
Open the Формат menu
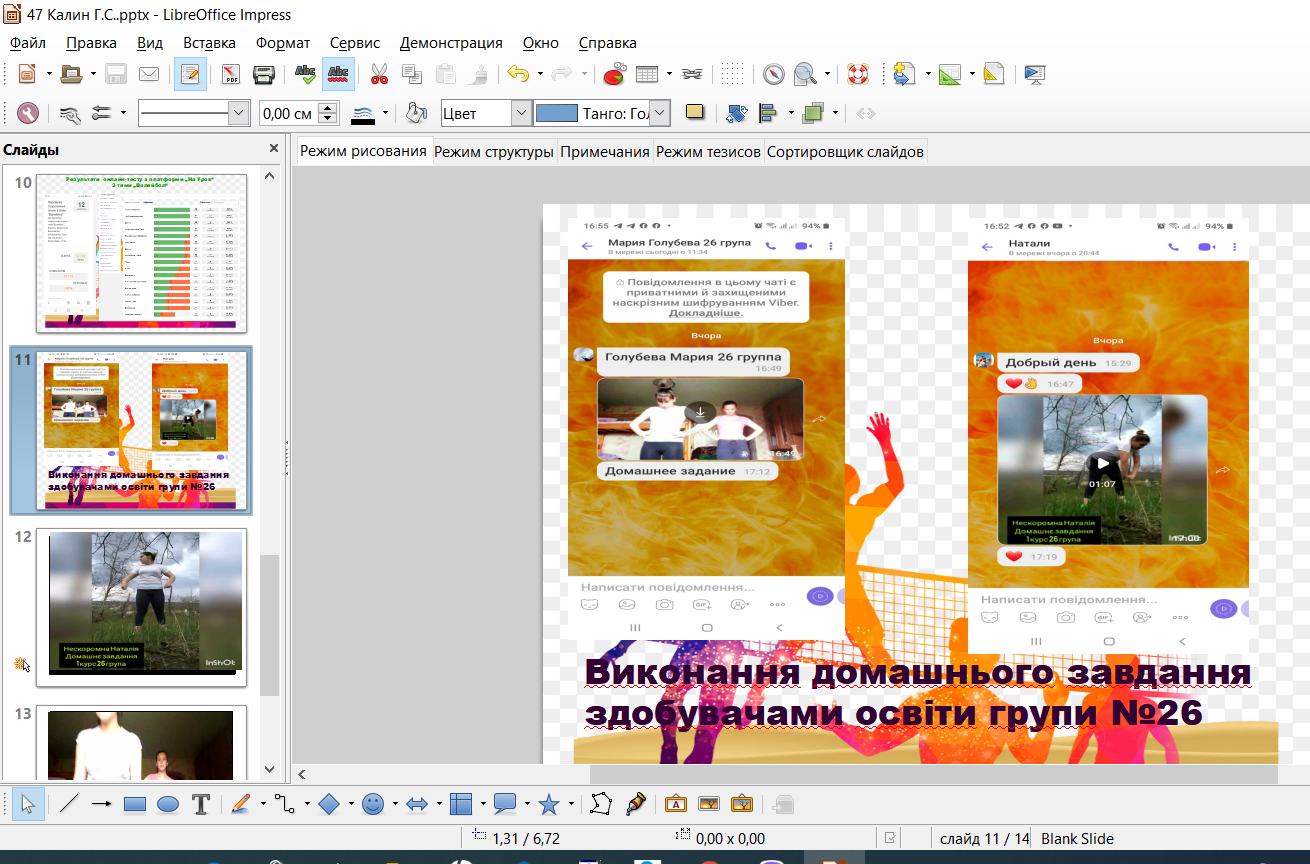282,43
